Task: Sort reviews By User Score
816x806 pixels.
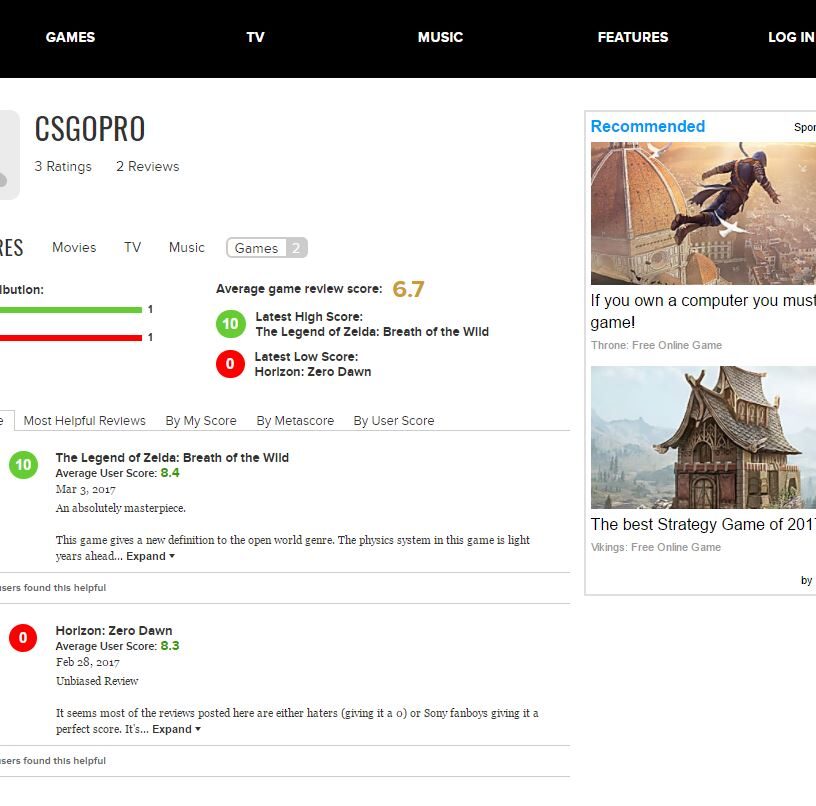Action: tap(394, 420)
